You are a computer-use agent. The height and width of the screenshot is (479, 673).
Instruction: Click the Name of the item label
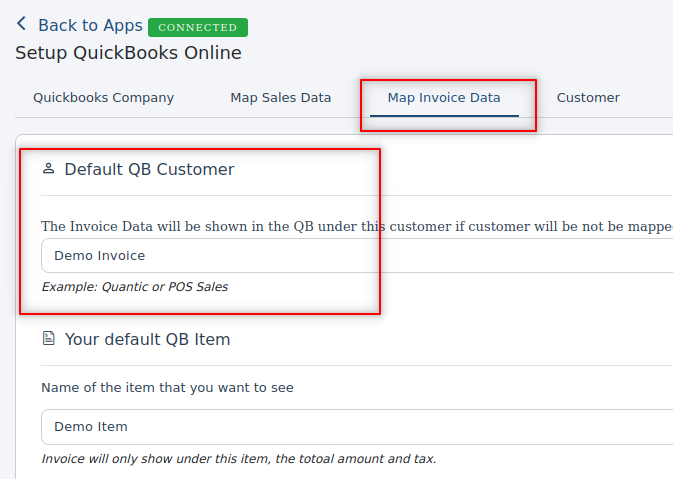point(167,388)
